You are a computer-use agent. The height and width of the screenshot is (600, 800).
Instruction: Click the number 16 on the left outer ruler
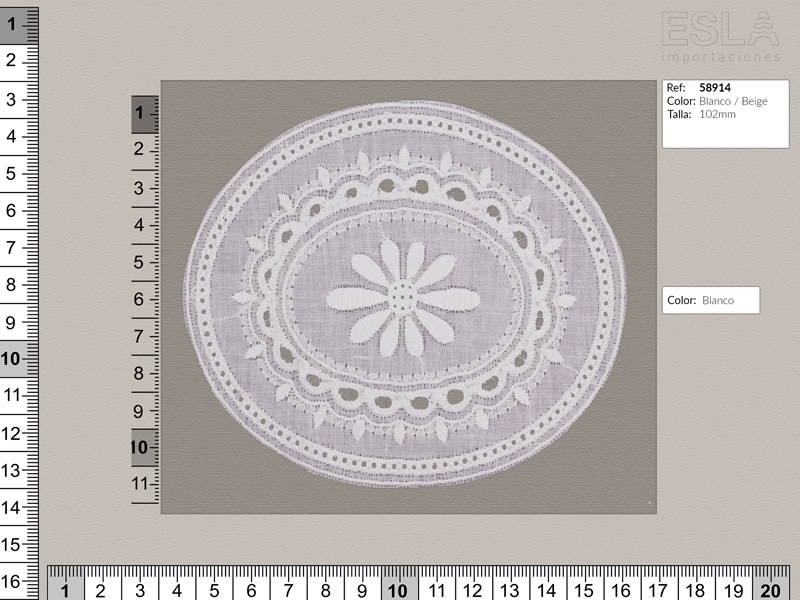coord(10,581)
